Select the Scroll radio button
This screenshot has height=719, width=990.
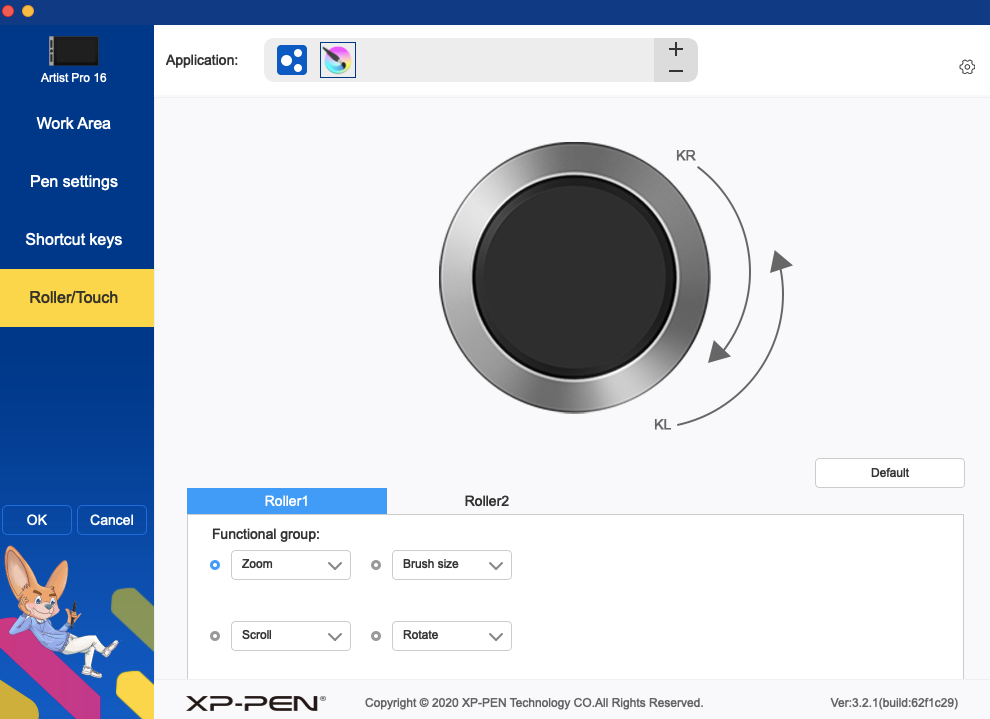pos(215,636)
